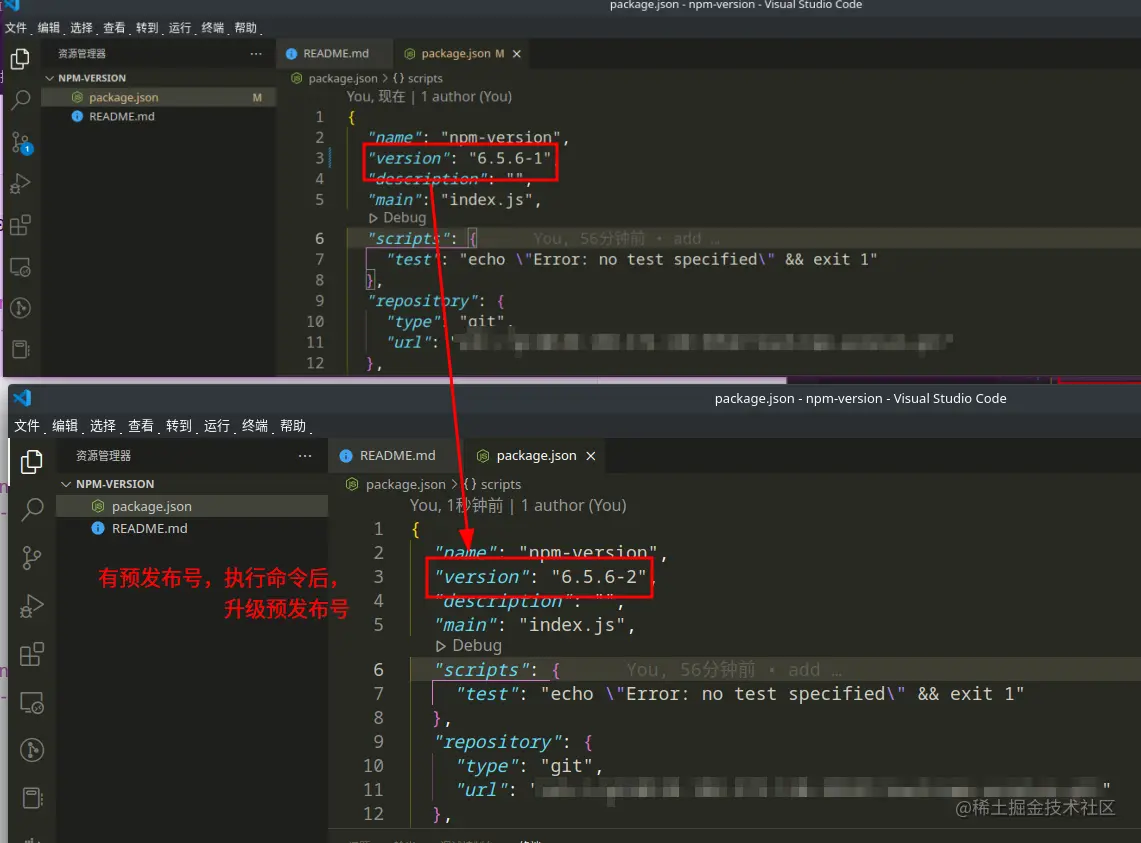Viewport: 1141px width, 843px height.
Task: Open scripts breadcrumb in top window
Action: tap(418, 78)
